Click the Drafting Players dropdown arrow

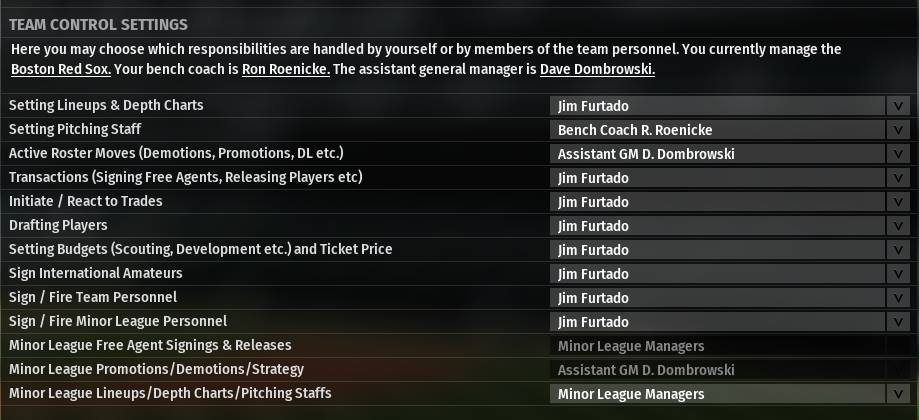[x=897, y=226]
